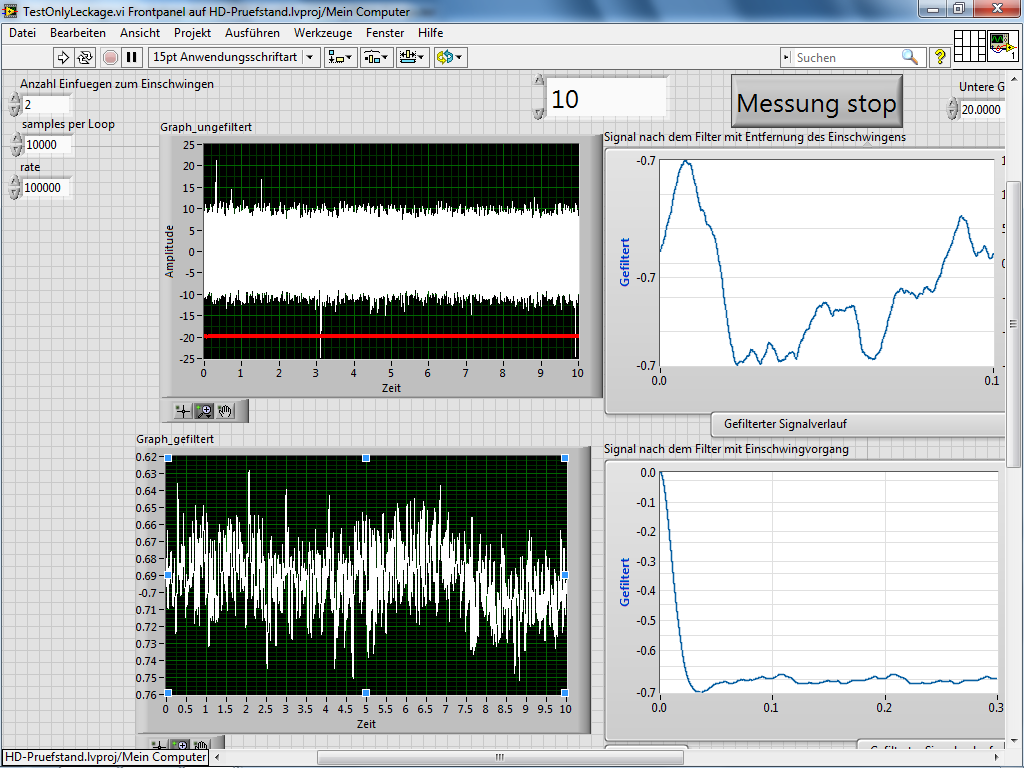Open the Distribute Objects dropdown
The height and width of the screenshot is (768, 1024).
(x=376, y=57)
